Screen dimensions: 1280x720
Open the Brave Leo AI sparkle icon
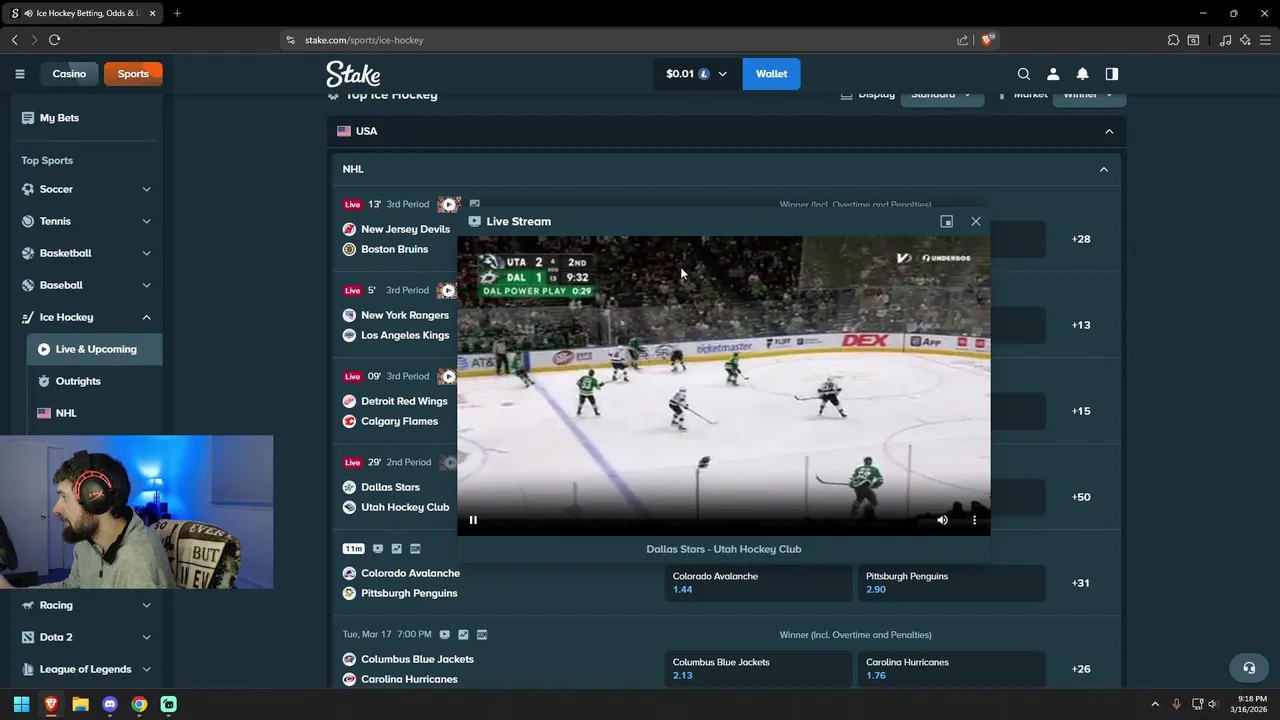(x=1245, y=40)
